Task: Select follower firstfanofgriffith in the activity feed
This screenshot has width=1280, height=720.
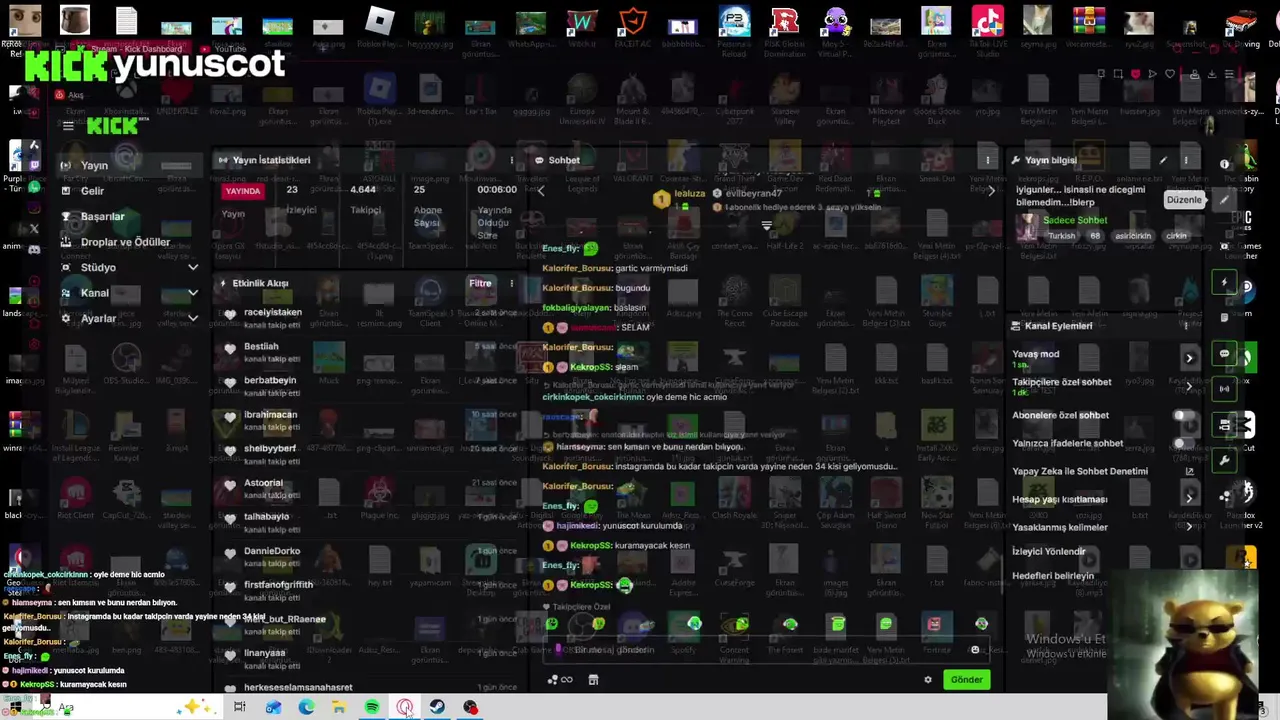Action: pyautogui.click(x=278, y=585)
